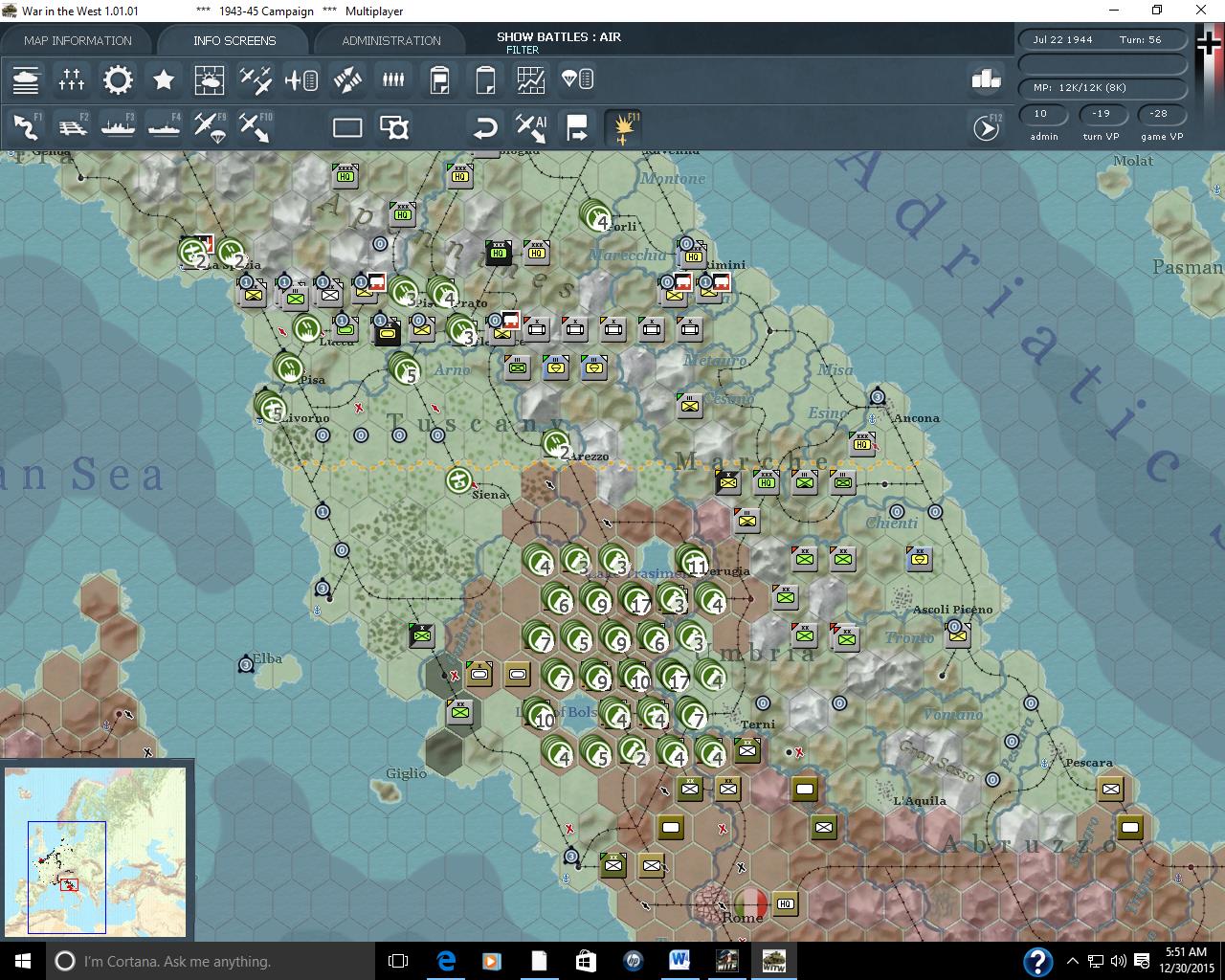Click the admin points value 10
1225x980 pixels.
(1040, 113)
